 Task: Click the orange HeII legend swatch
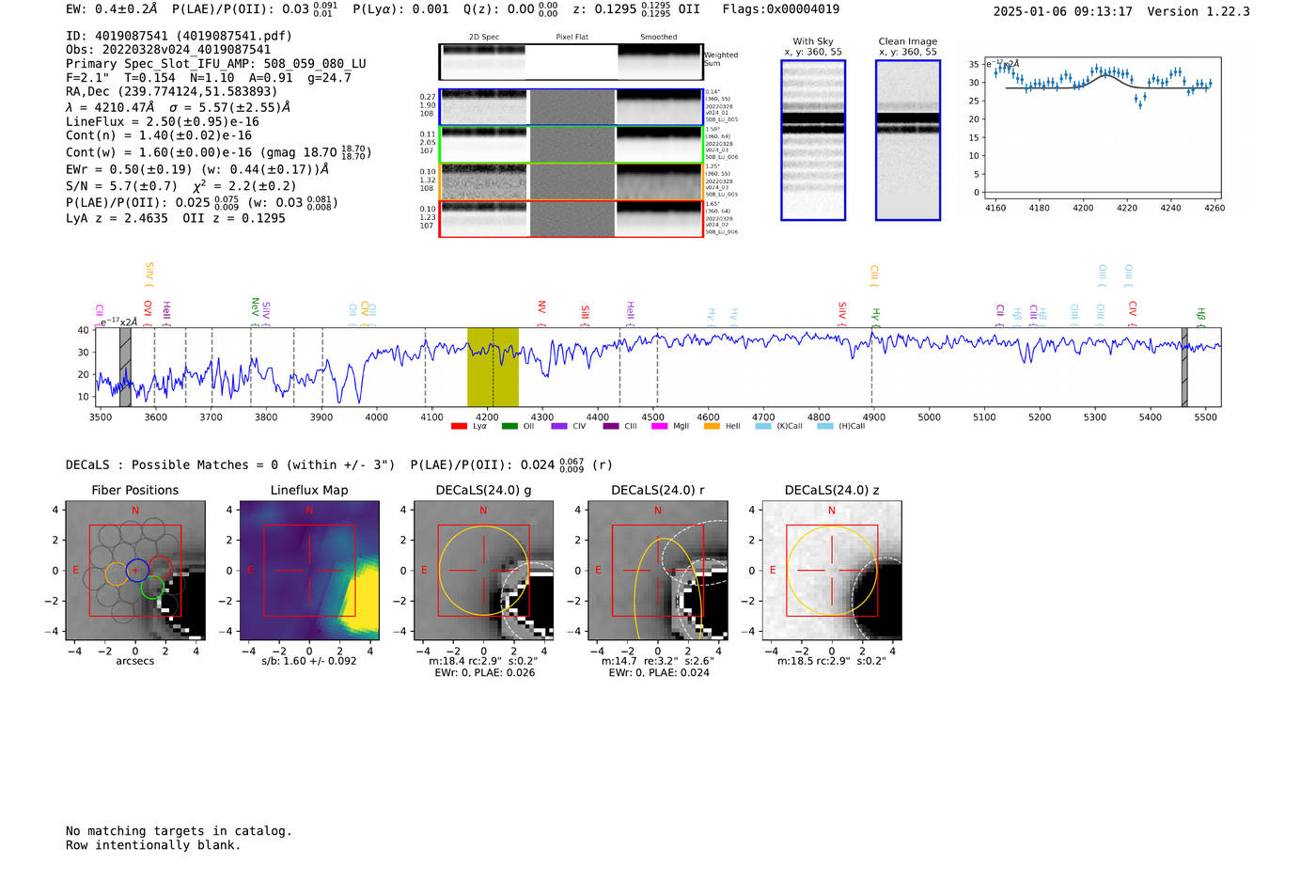coord(712,426)
